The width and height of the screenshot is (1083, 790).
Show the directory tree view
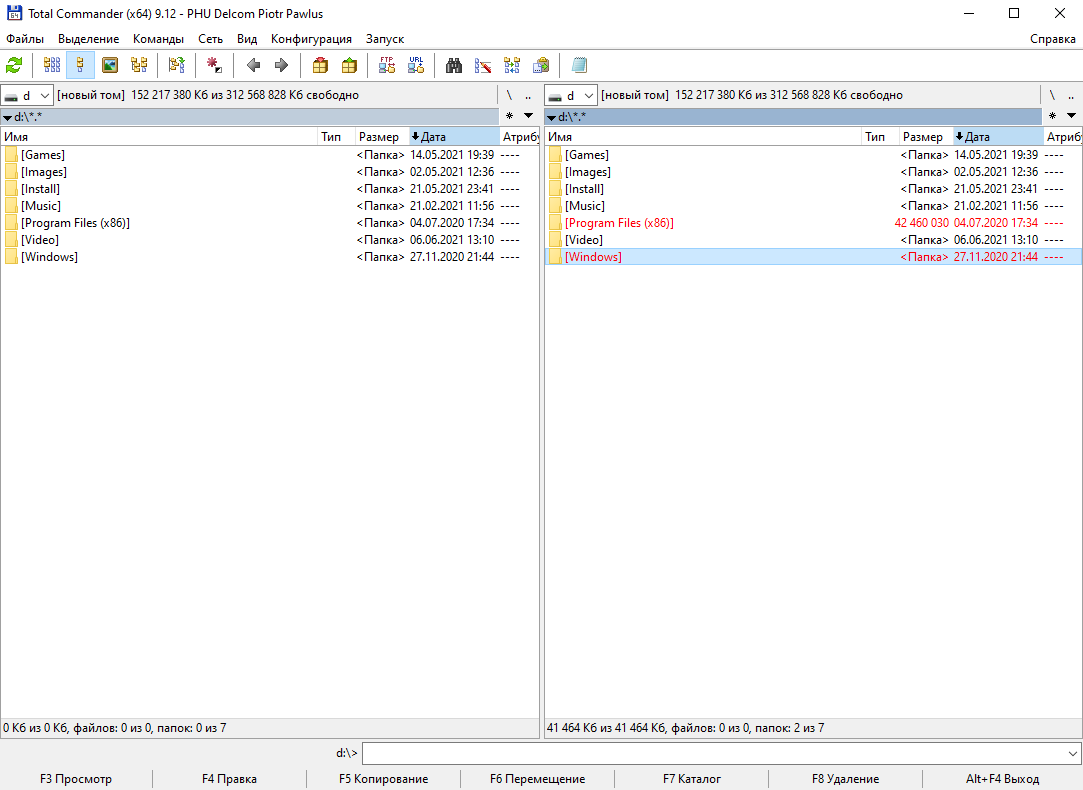(139, 66)
